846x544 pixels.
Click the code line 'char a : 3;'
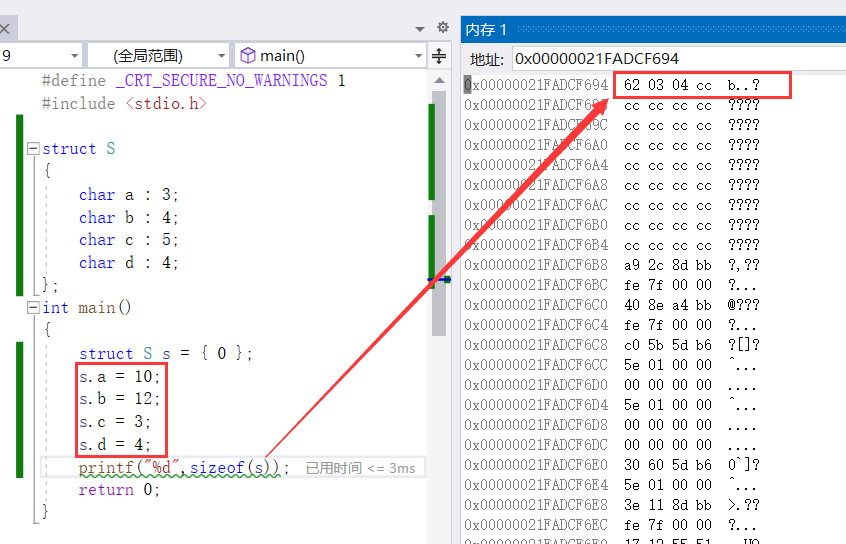point(128,194)
